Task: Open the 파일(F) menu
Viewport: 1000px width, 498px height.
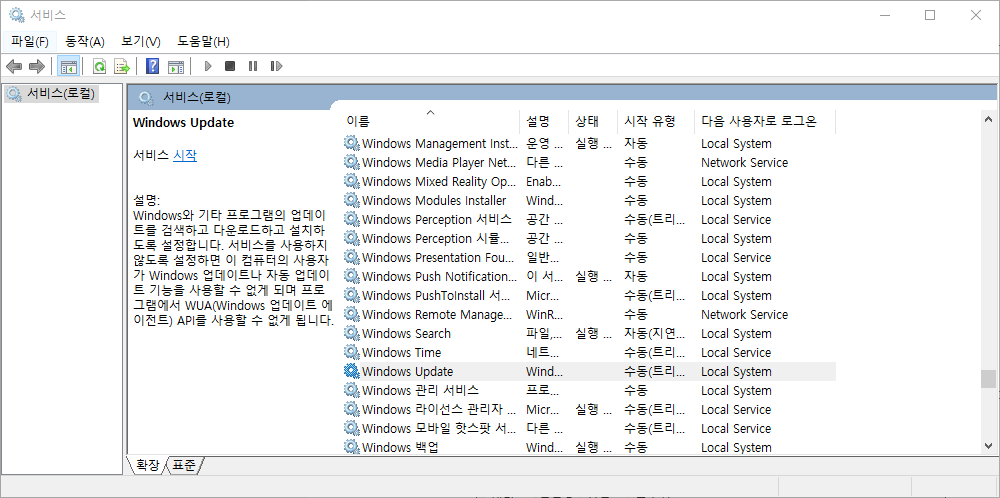Action: tap(30, 41)
